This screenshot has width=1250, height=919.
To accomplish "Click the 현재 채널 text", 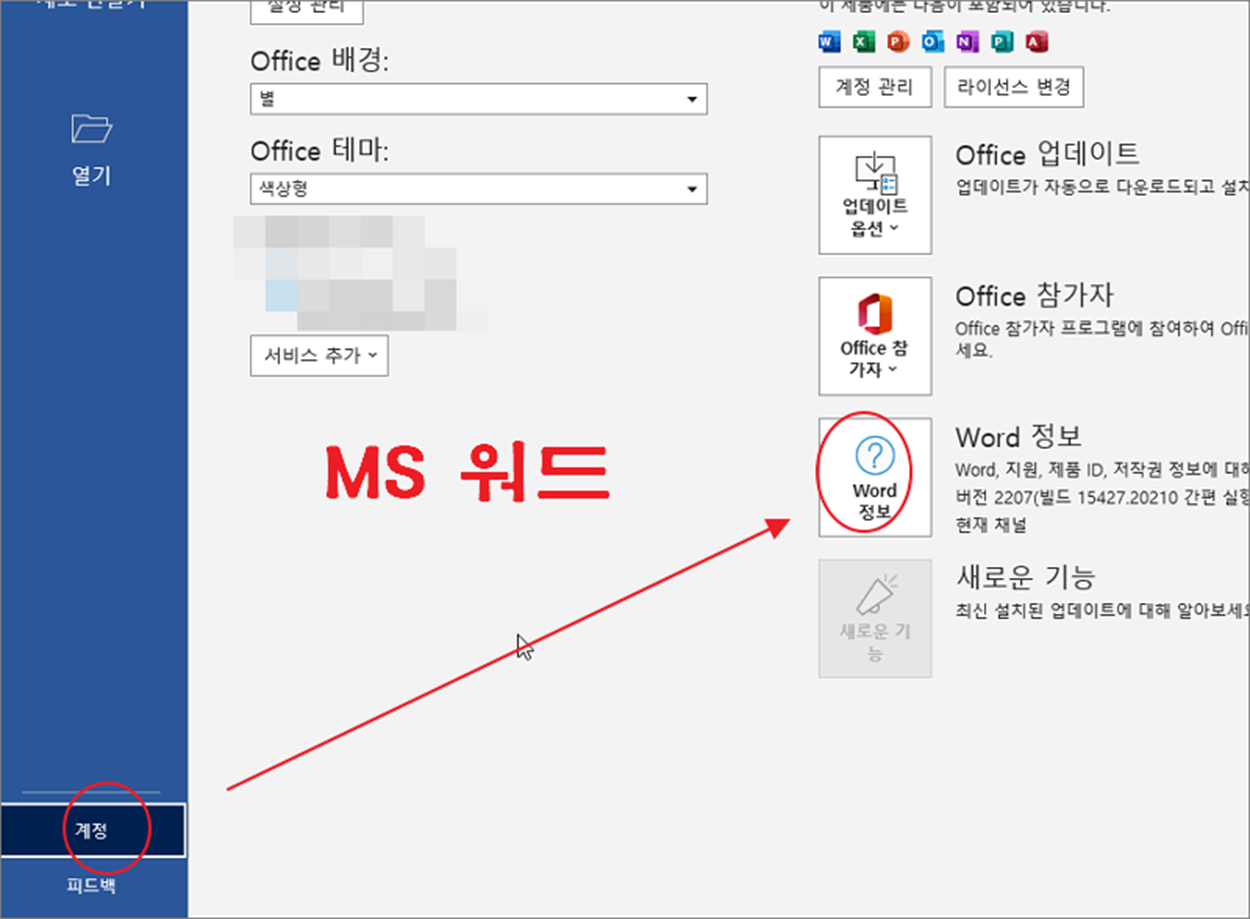I will pos(991,524).
